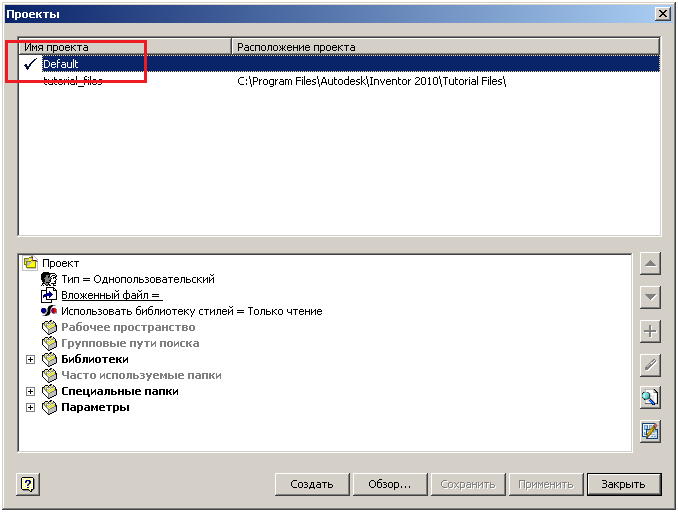Select the tutorial_files project row
The image size is (678, 512).
click(x=72, y=81)
